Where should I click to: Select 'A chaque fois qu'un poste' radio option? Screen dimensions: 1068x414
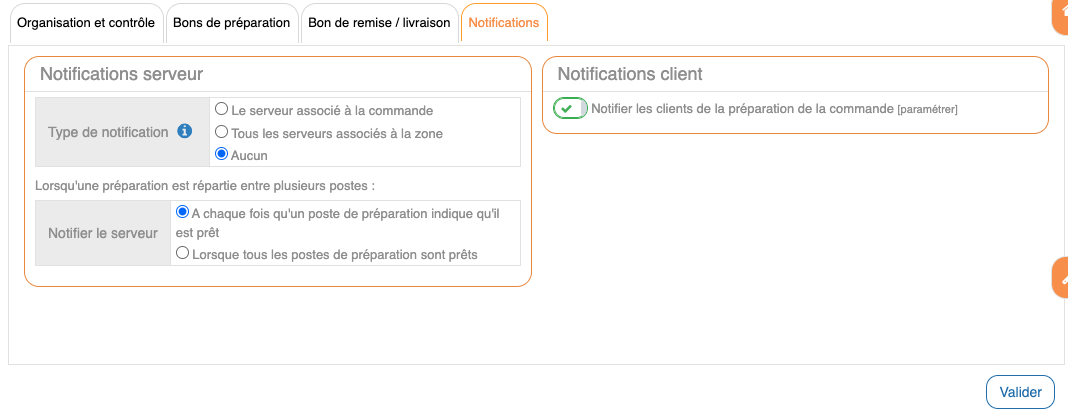pyautogui.click(x=182, y=212)
